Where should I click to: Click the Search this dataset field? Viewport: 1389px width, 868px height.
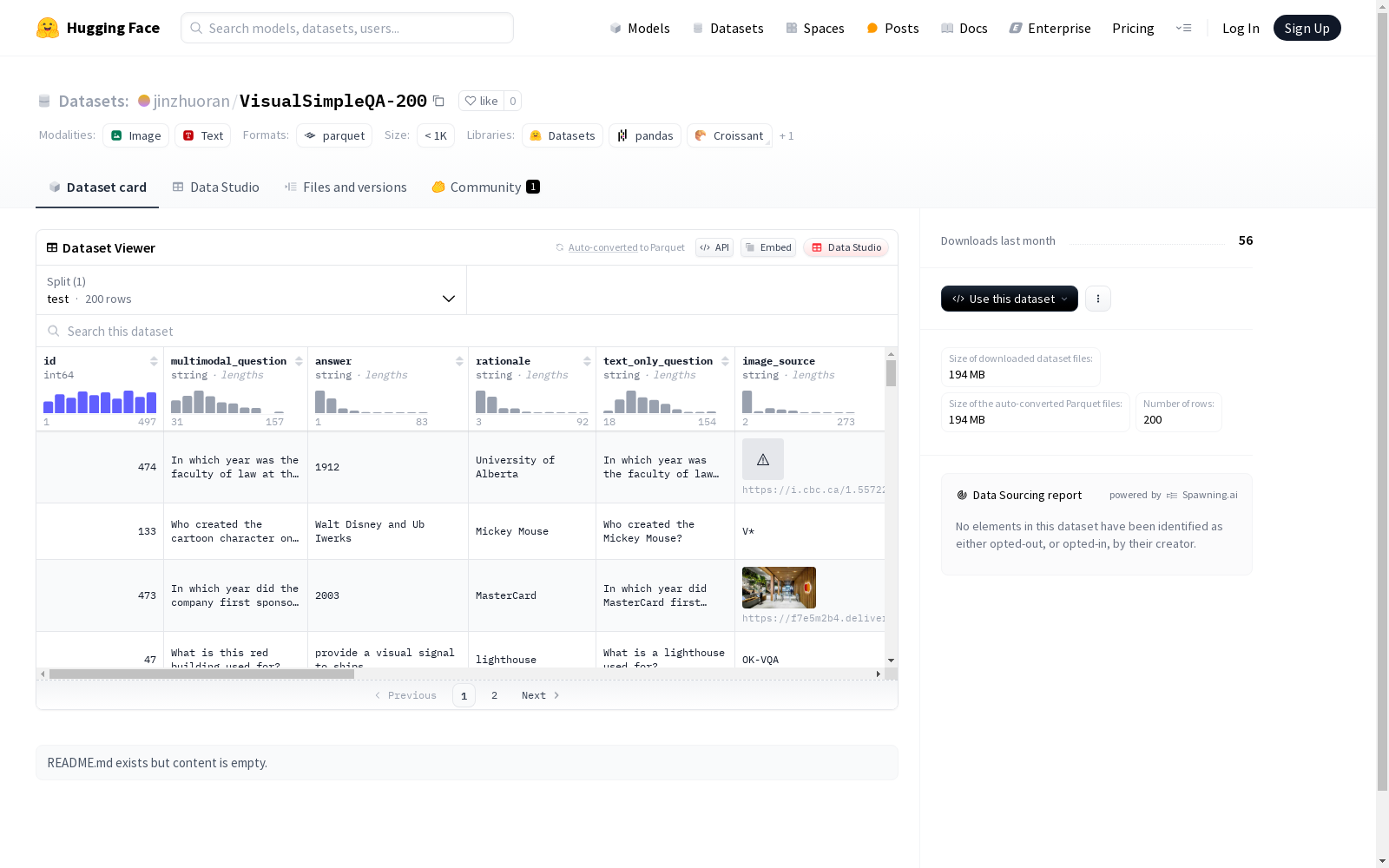[x=467, y=332]
